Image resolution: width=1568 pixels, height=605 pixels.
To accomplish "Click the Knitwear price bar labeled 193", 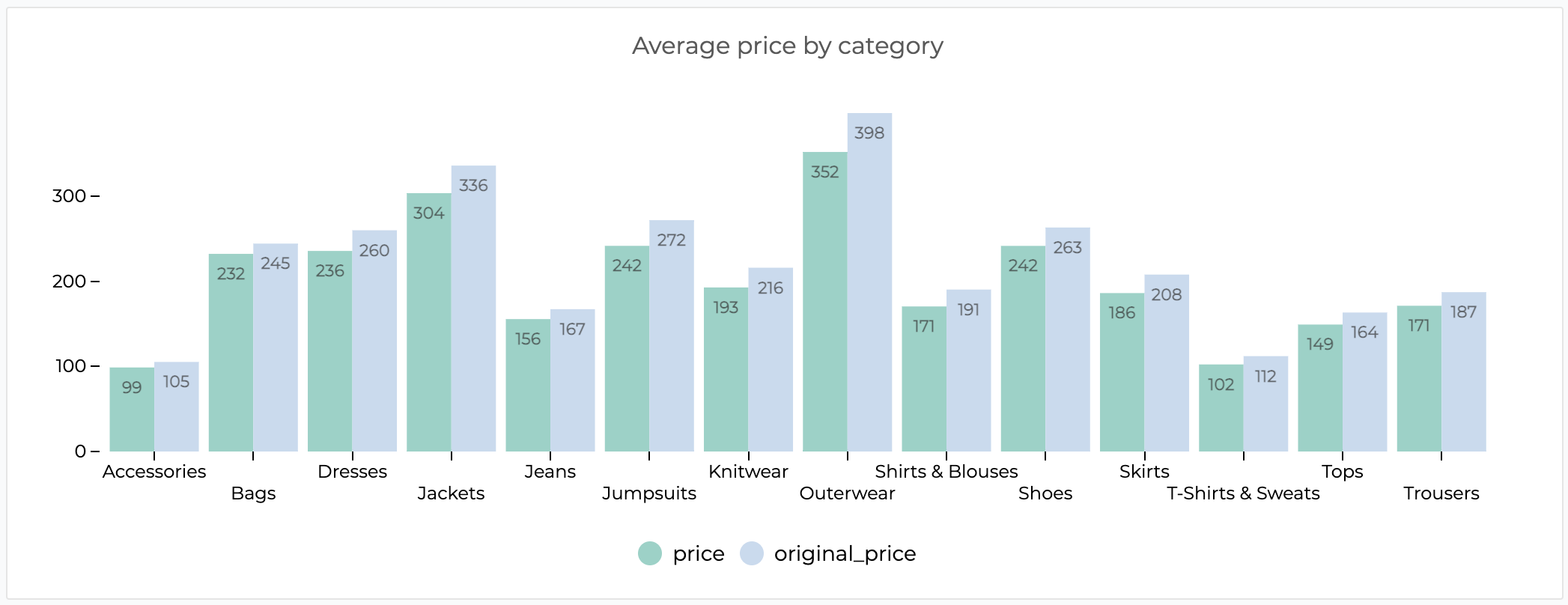I will click(x=726, y=371).
